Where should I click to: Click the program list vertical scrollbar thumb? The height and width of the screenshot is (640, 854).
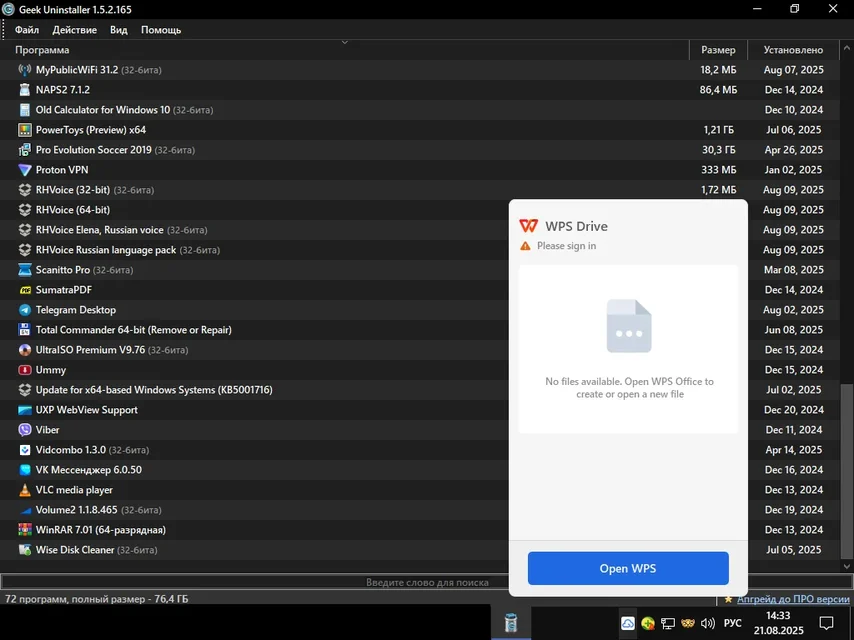click(x=846, y=471)
